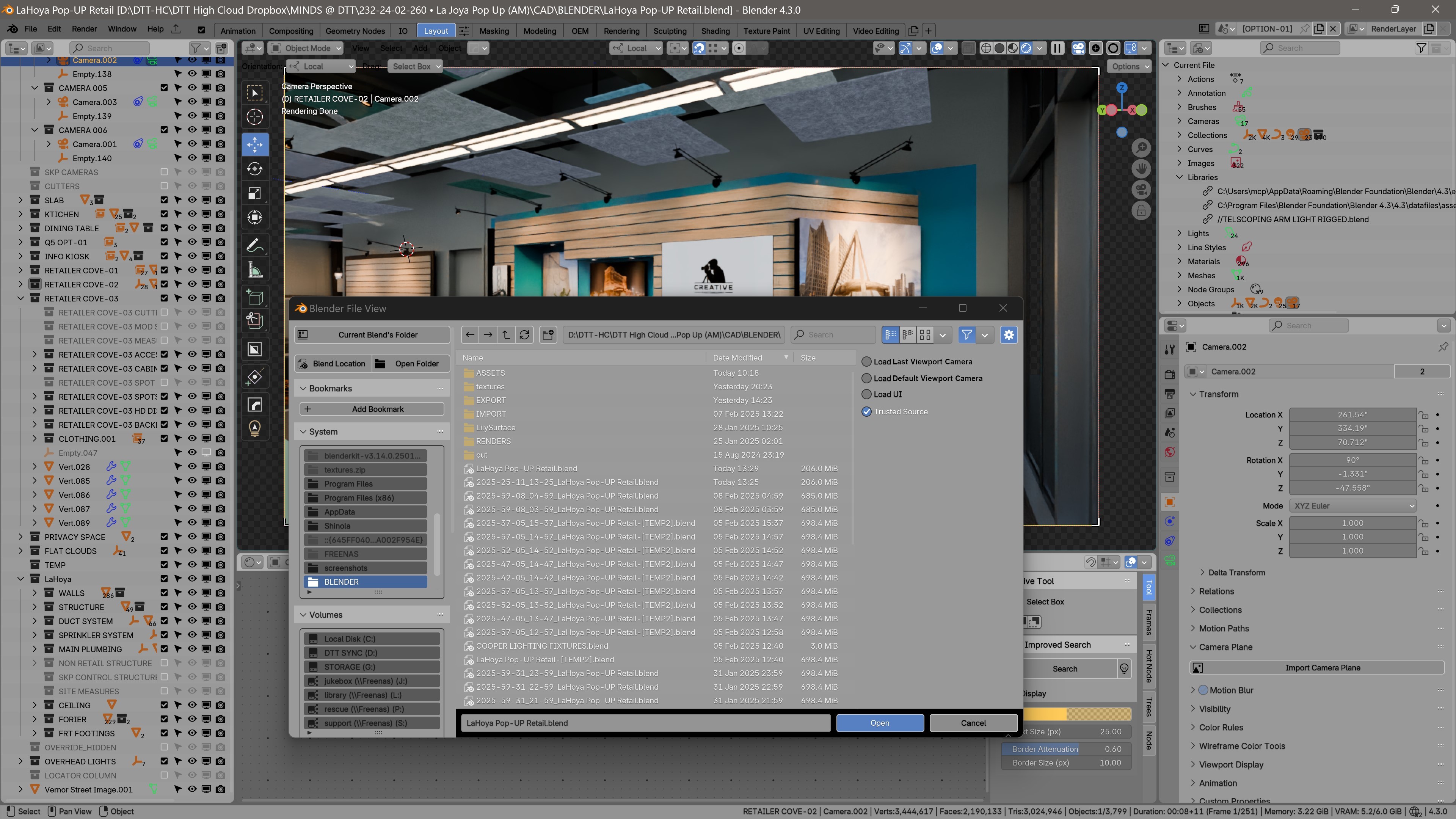Screen dimensions: 1456x819
Task: Refresh the file list in File View
Action: click(x=524, y=334)
